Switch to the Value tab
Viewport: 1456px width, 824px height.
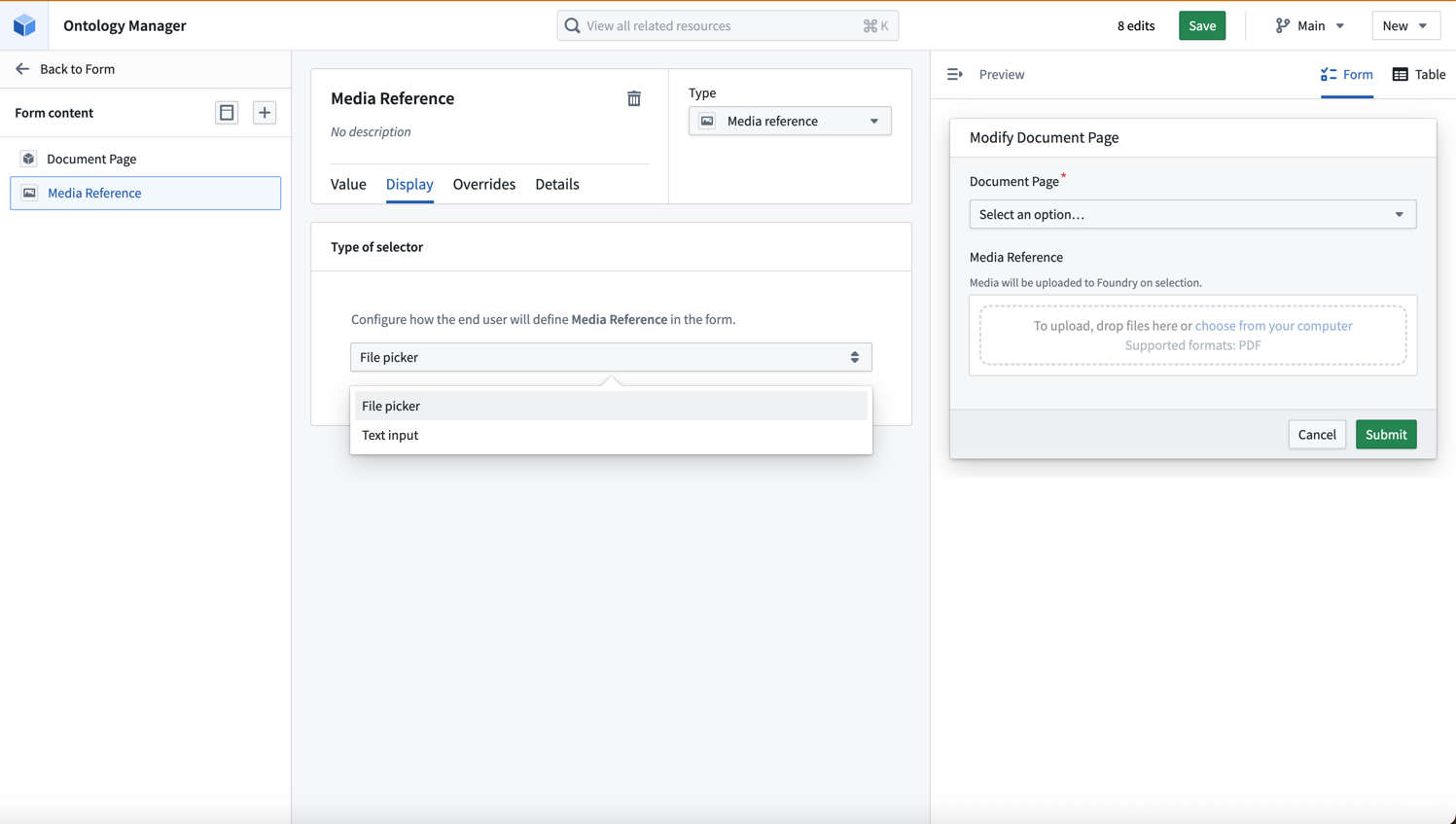348,184
